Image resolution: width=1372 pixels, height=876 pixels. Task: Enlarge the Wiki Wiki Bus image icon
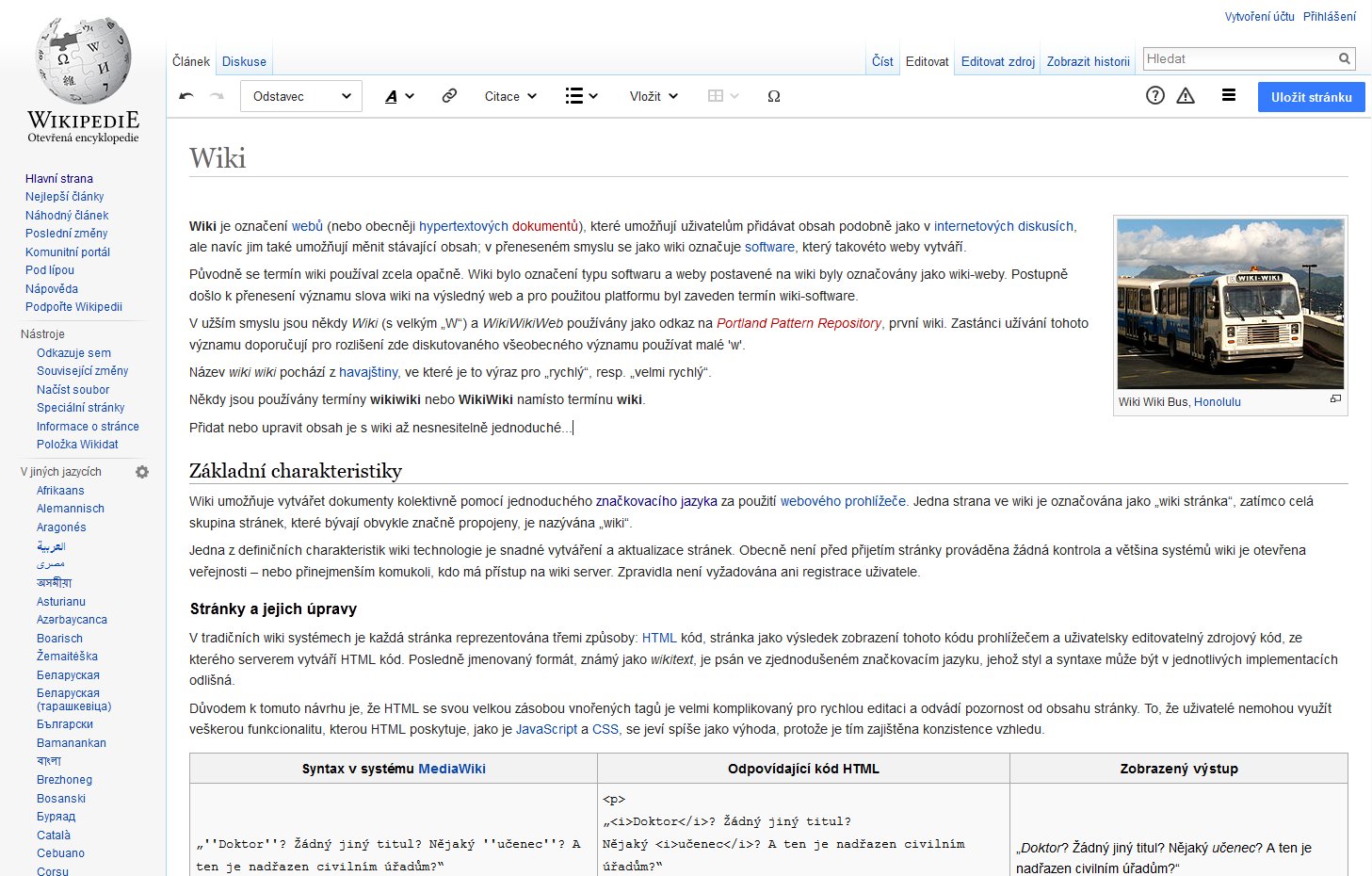click(x=1335, y=399)
